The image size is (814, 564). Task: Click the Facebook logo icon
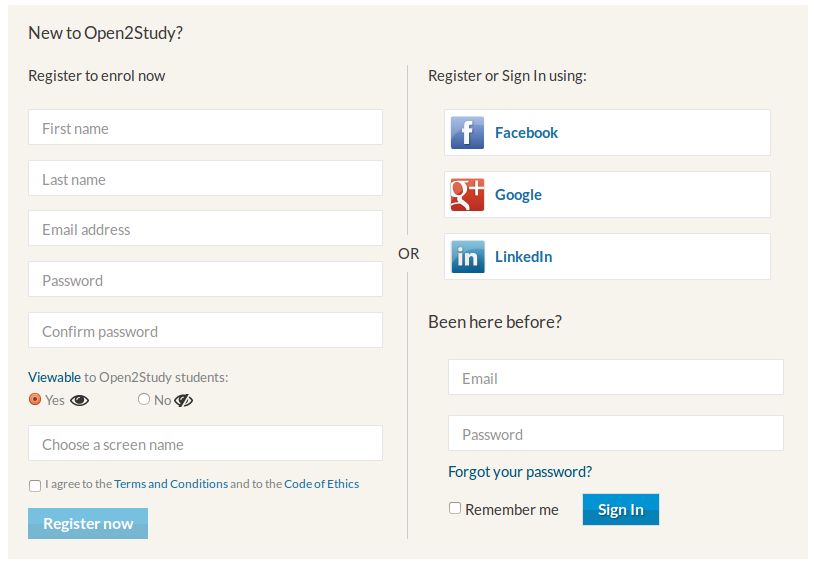coord(467,132)
